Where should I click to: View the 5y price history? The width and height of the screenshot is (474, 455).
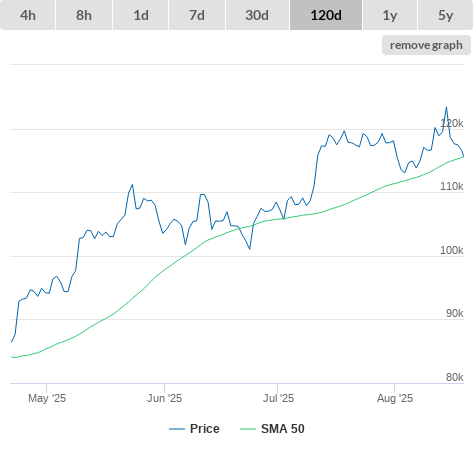(446, 15)
